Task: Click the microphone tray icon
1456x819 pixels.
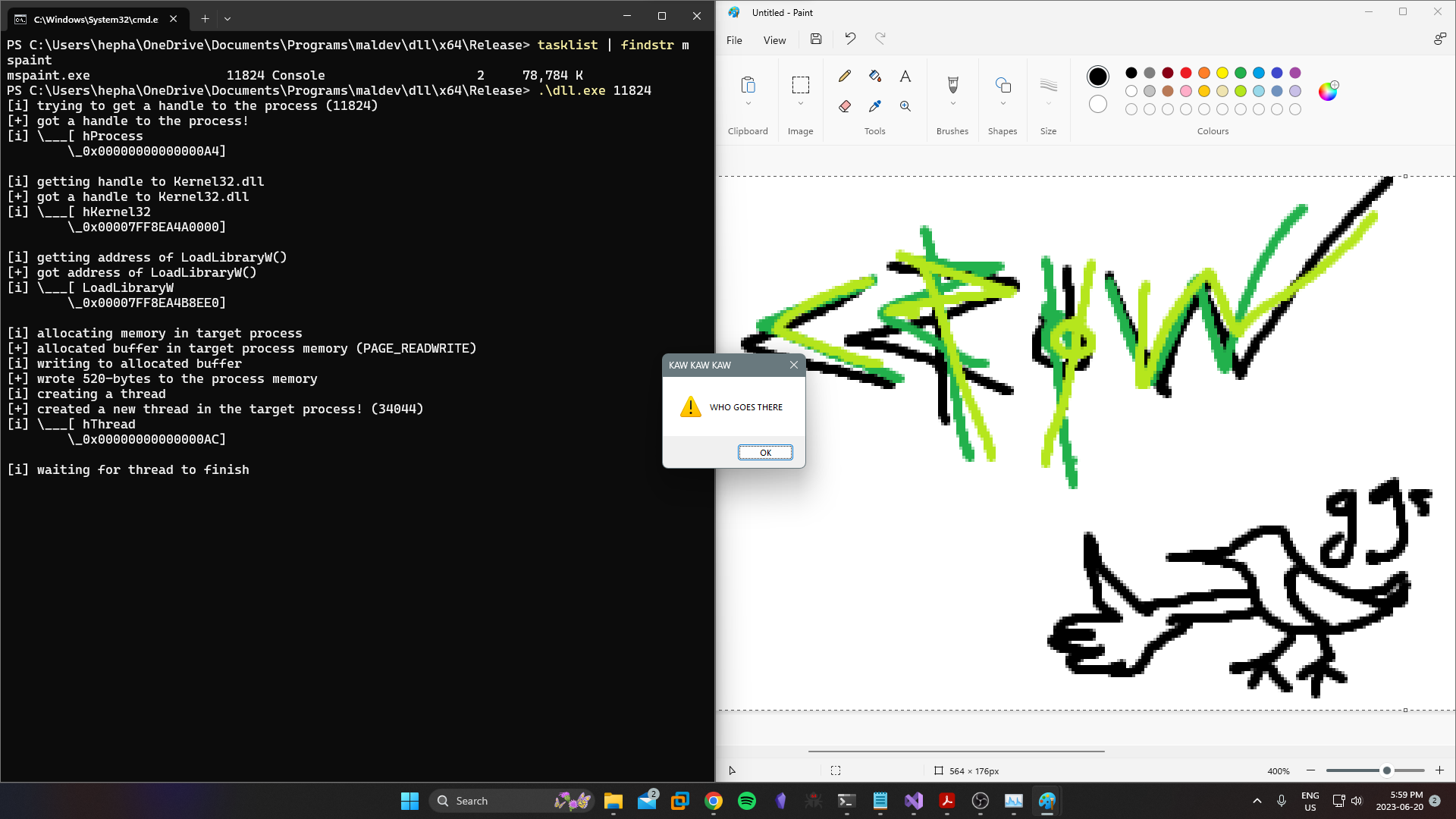Action: pyautogui.click(x=1282, y=801)
